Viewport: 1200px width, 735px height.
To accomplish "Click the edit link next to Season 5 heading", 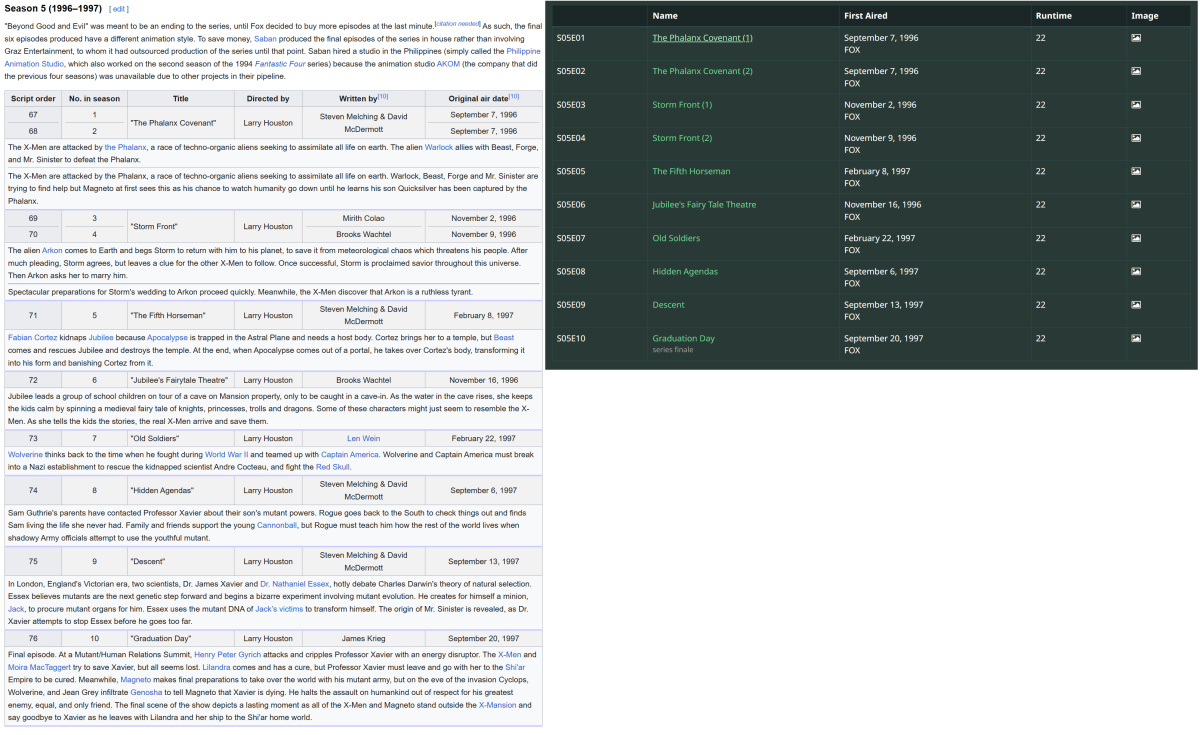I will [x=118, y=8].
